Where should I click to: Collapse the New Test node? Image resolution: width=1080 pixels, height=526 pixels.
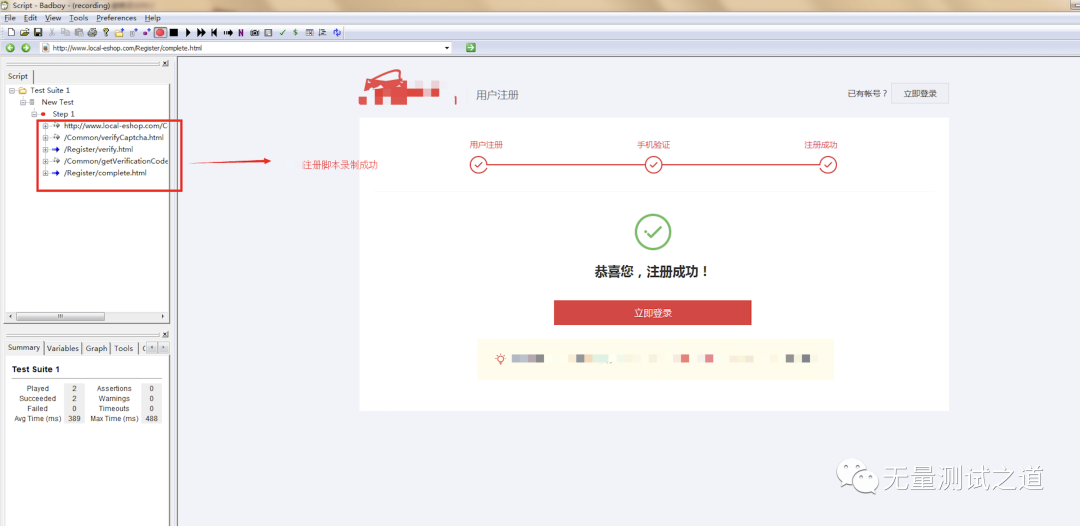(23, 102)
